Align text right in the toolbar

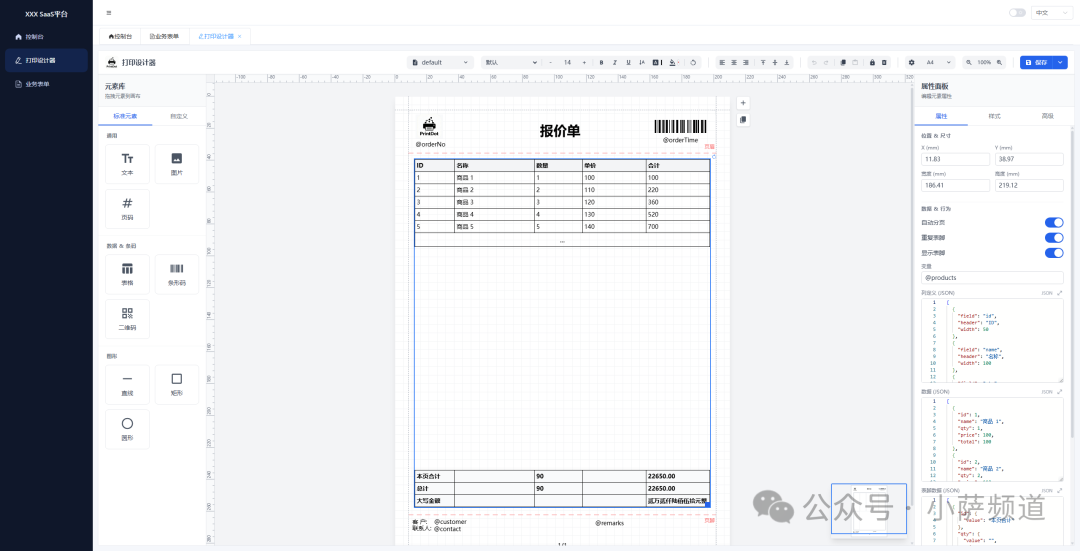point(745,63)
